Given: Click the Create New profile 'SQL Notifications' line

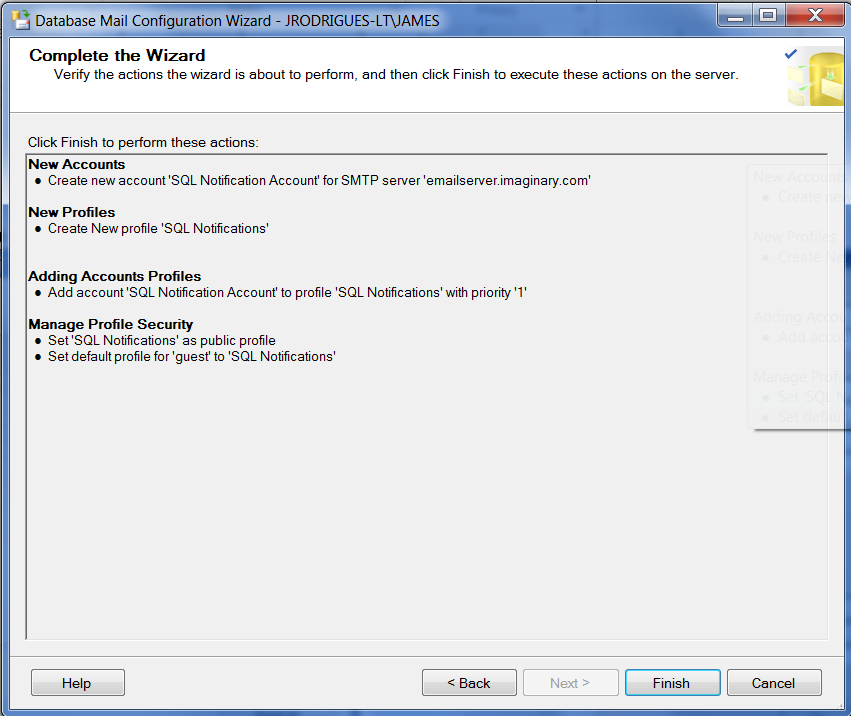Looking at the screenshot, I should click(158, 228).
